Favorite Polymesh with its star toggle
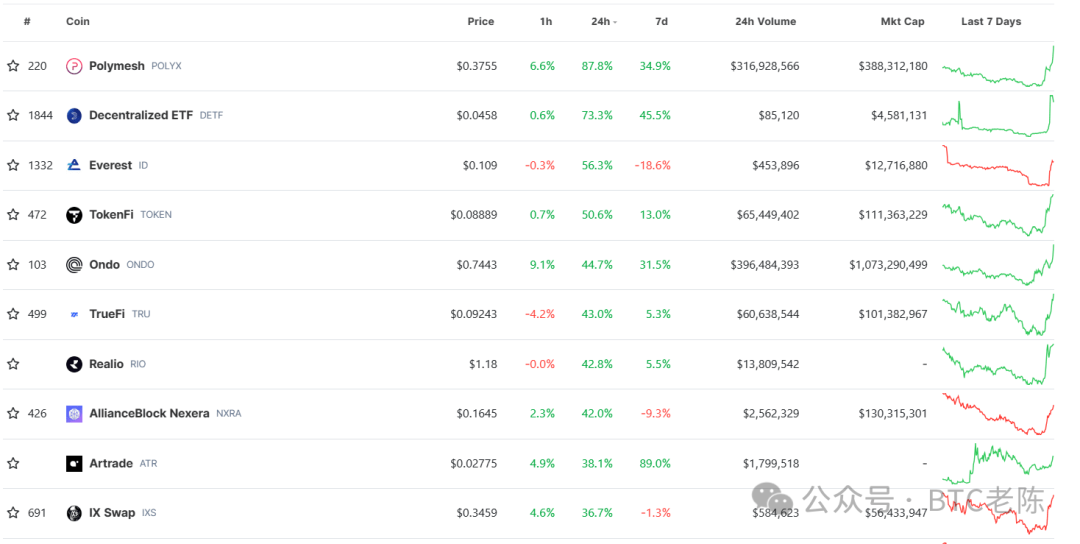This screenshot has height=544, width=1080. (13, 66)
